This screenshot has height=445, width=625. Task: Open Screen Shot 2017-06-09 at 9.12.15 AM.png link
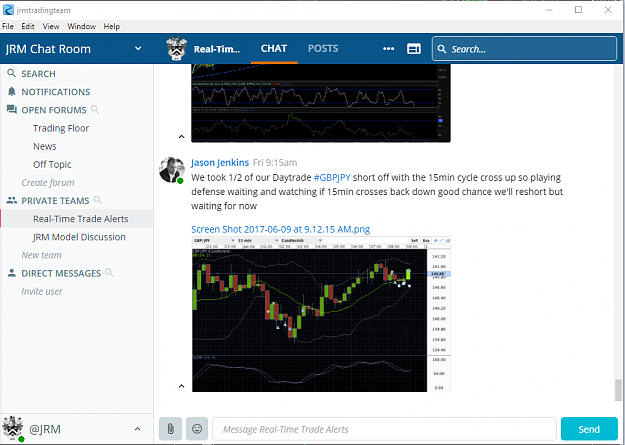pyautogui.click(x=281, y=229)
